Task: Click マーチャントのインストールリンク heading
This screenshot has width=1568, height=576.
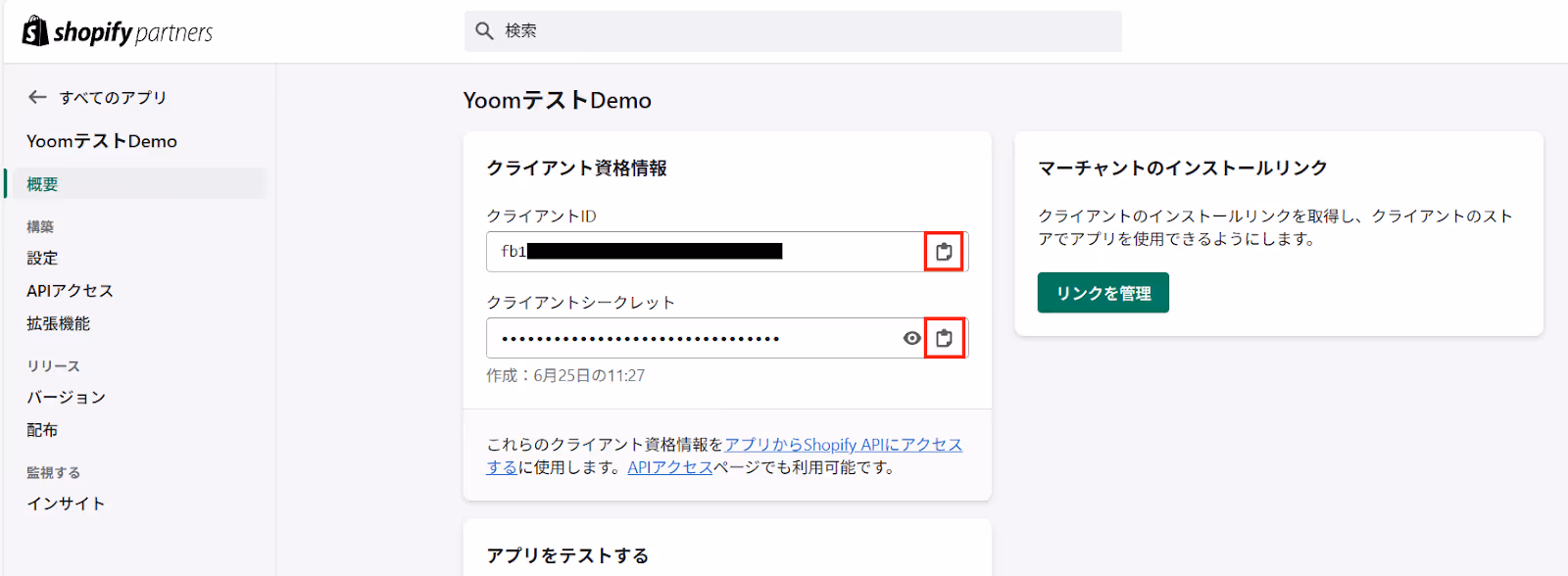Action: click(1183, 168)
